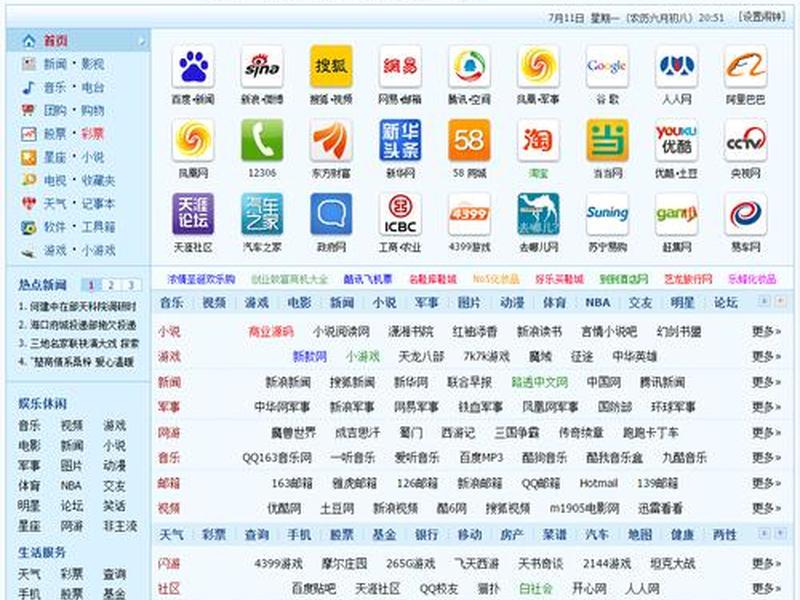Open 更多 in the 小说 row
This screenshot has height=600, width=800.
766,332
